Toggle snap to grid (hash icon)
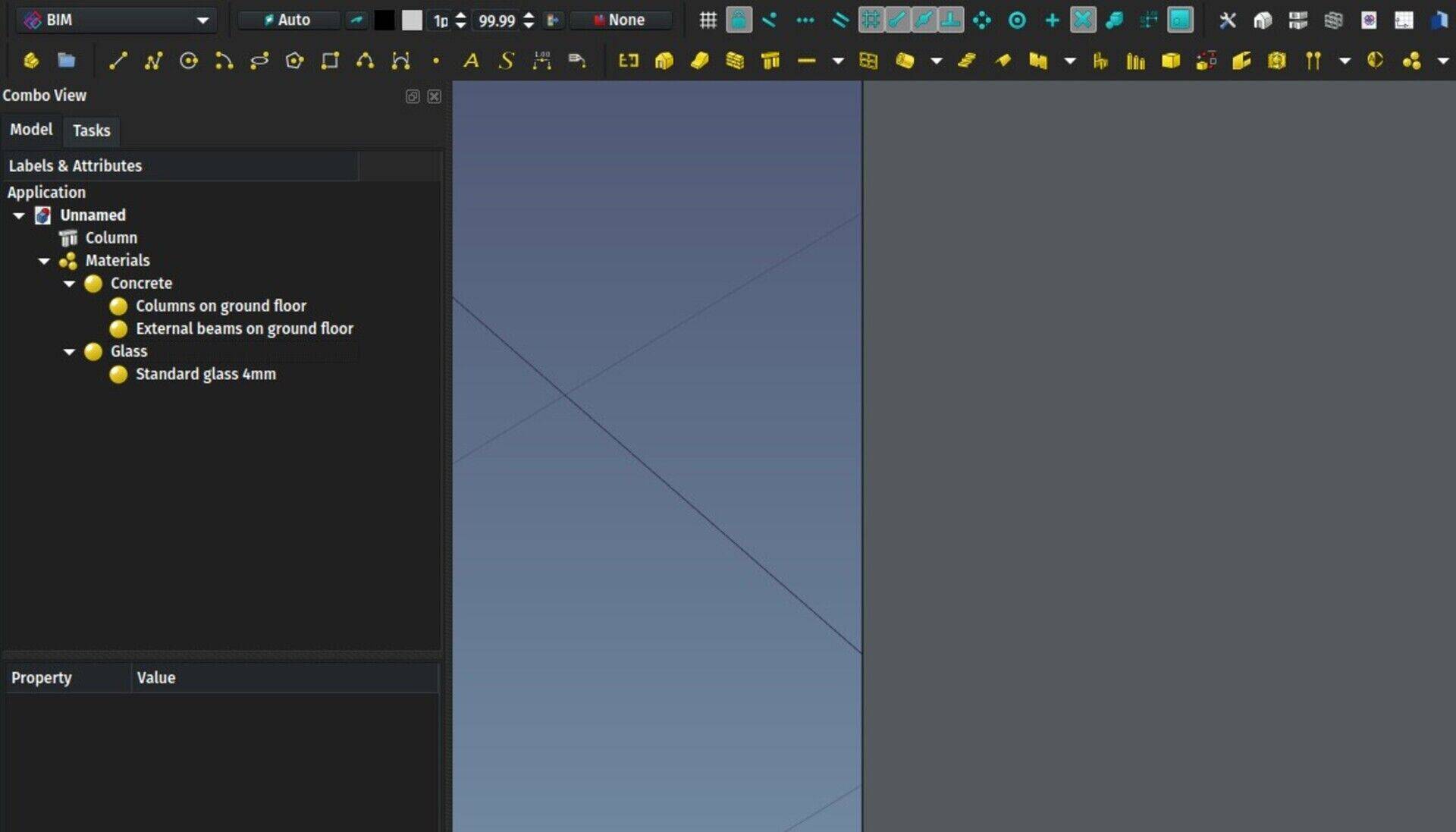 (x=871, y=20)
